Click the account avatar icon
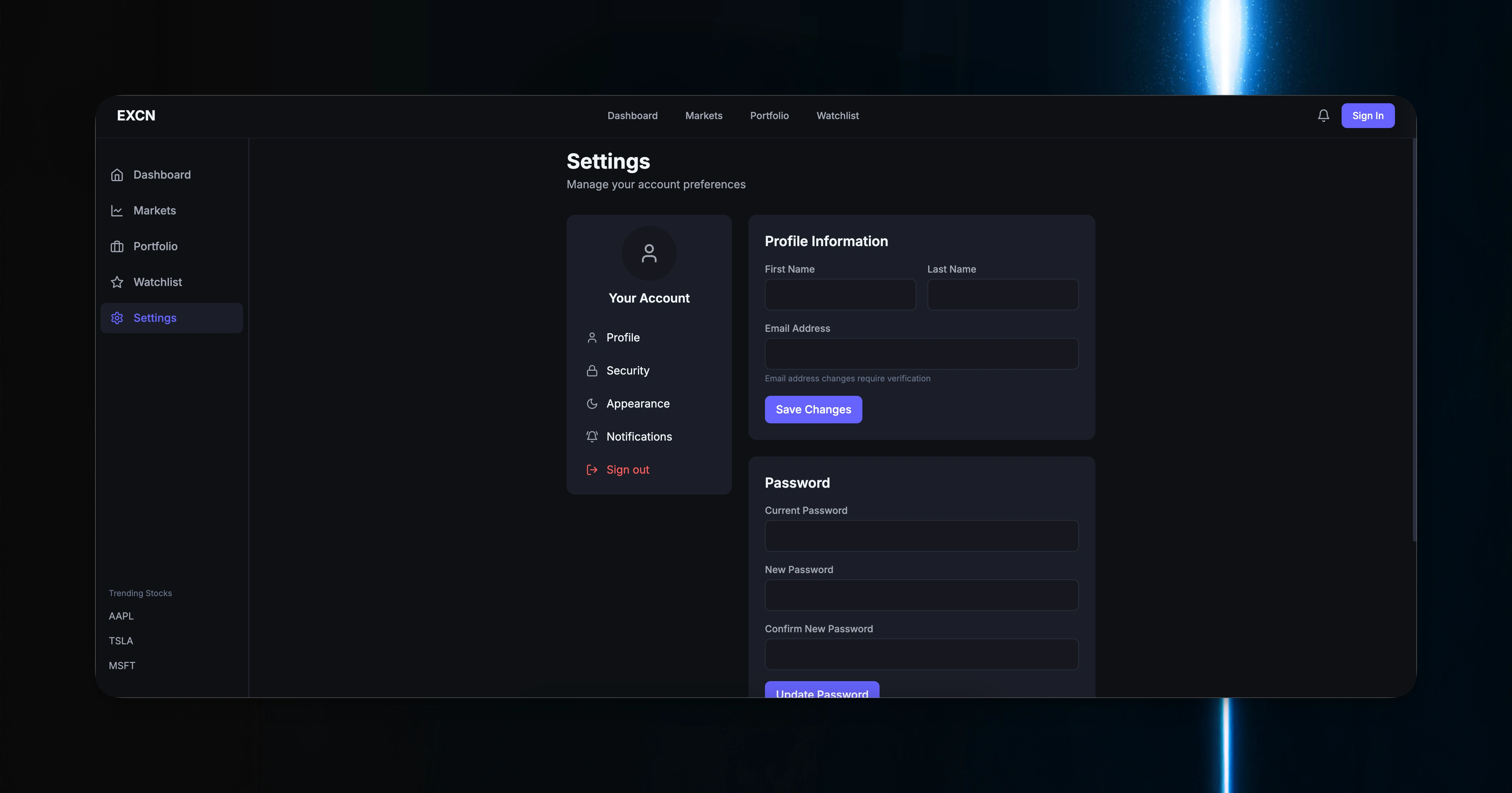The width and height of the screenshot is (1512, 793). 649,254
